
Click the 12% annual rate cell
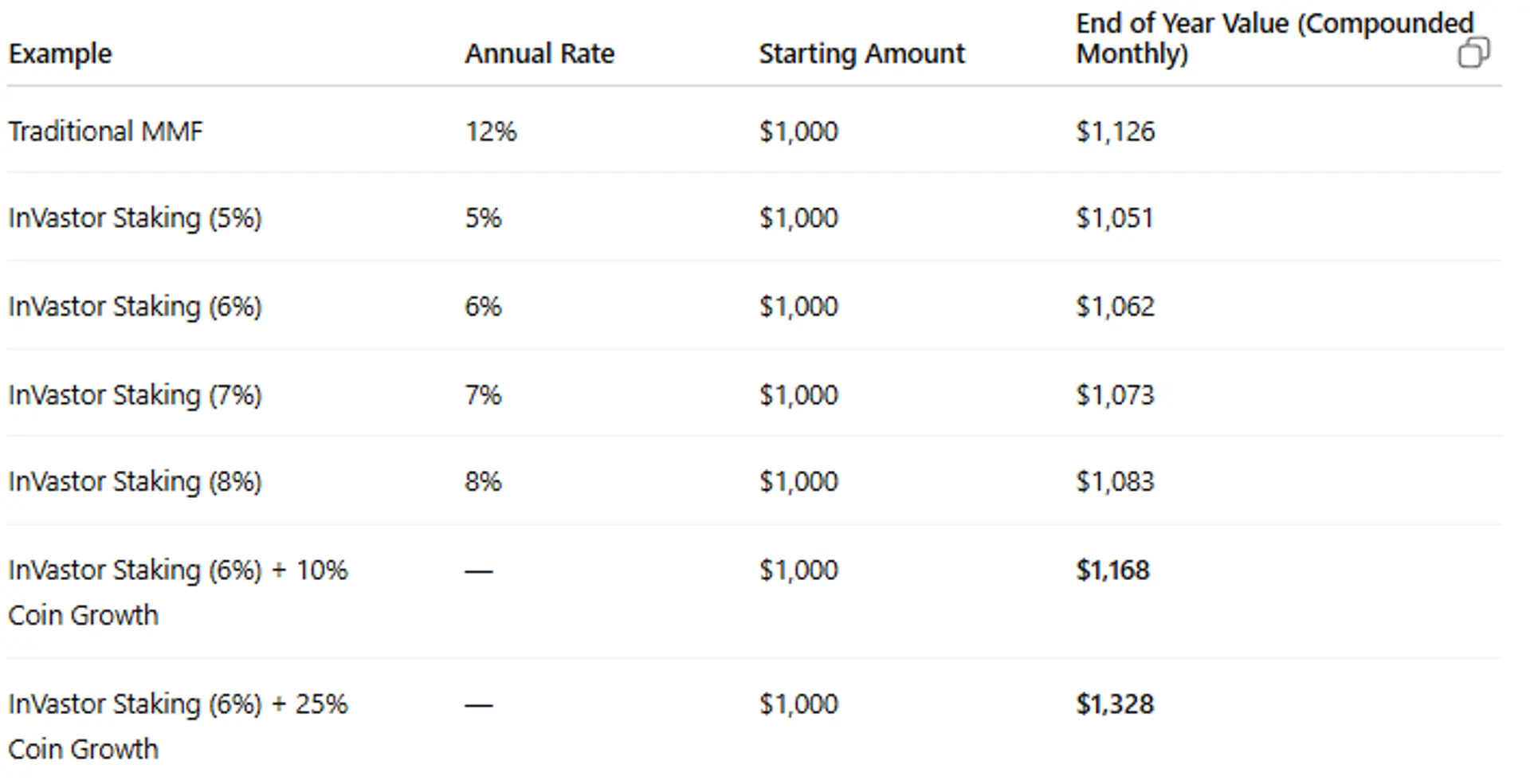[491, 131]
